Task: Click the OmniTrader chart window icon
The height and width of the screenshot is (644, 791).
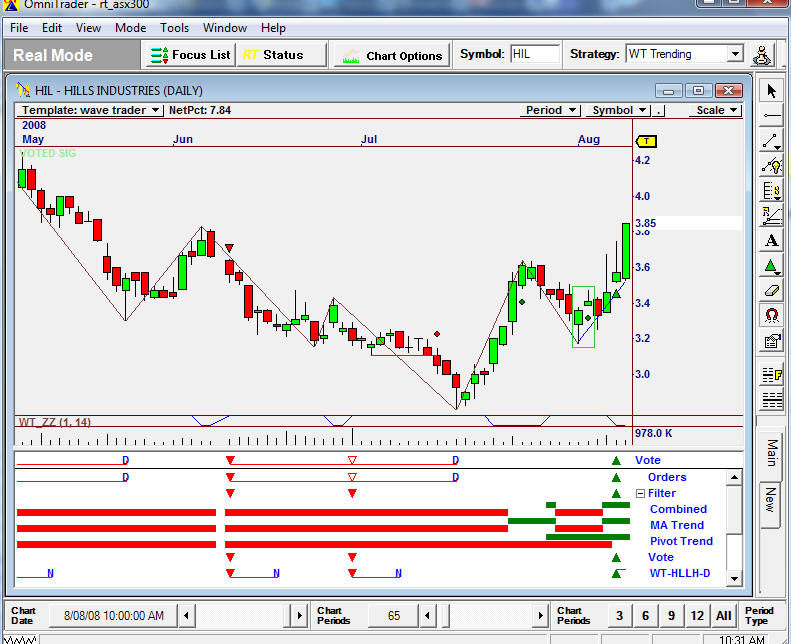Action: point(23,90)
